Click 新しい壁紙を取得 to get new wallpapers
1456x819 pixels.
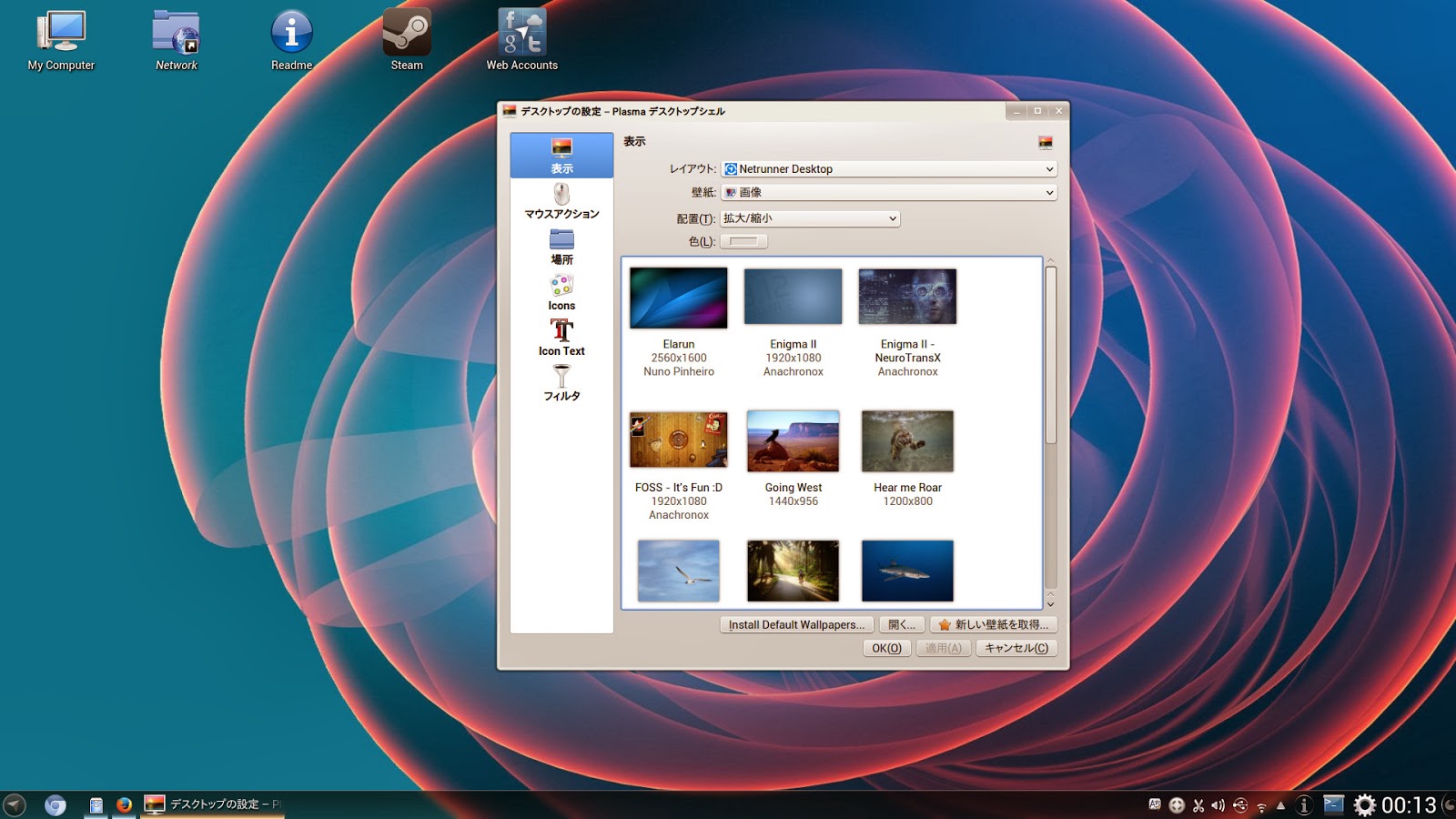[x=994, y=624]
